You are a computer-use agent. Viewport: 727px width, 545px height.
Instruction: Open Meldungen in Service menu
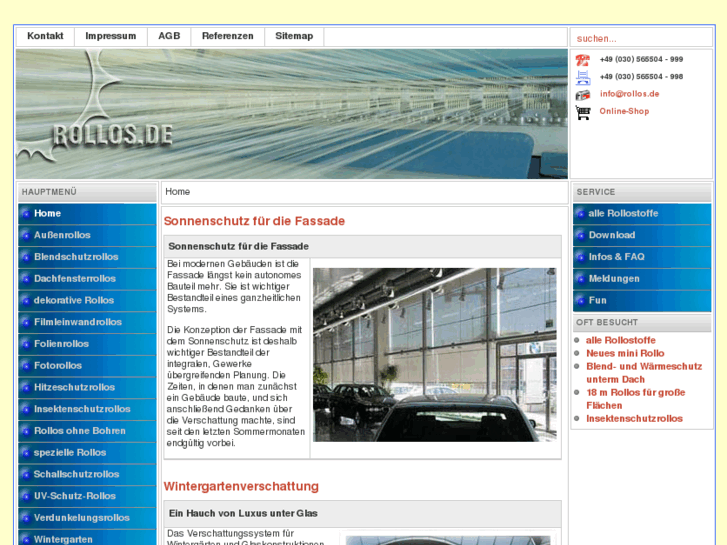(x=642, y=279)
